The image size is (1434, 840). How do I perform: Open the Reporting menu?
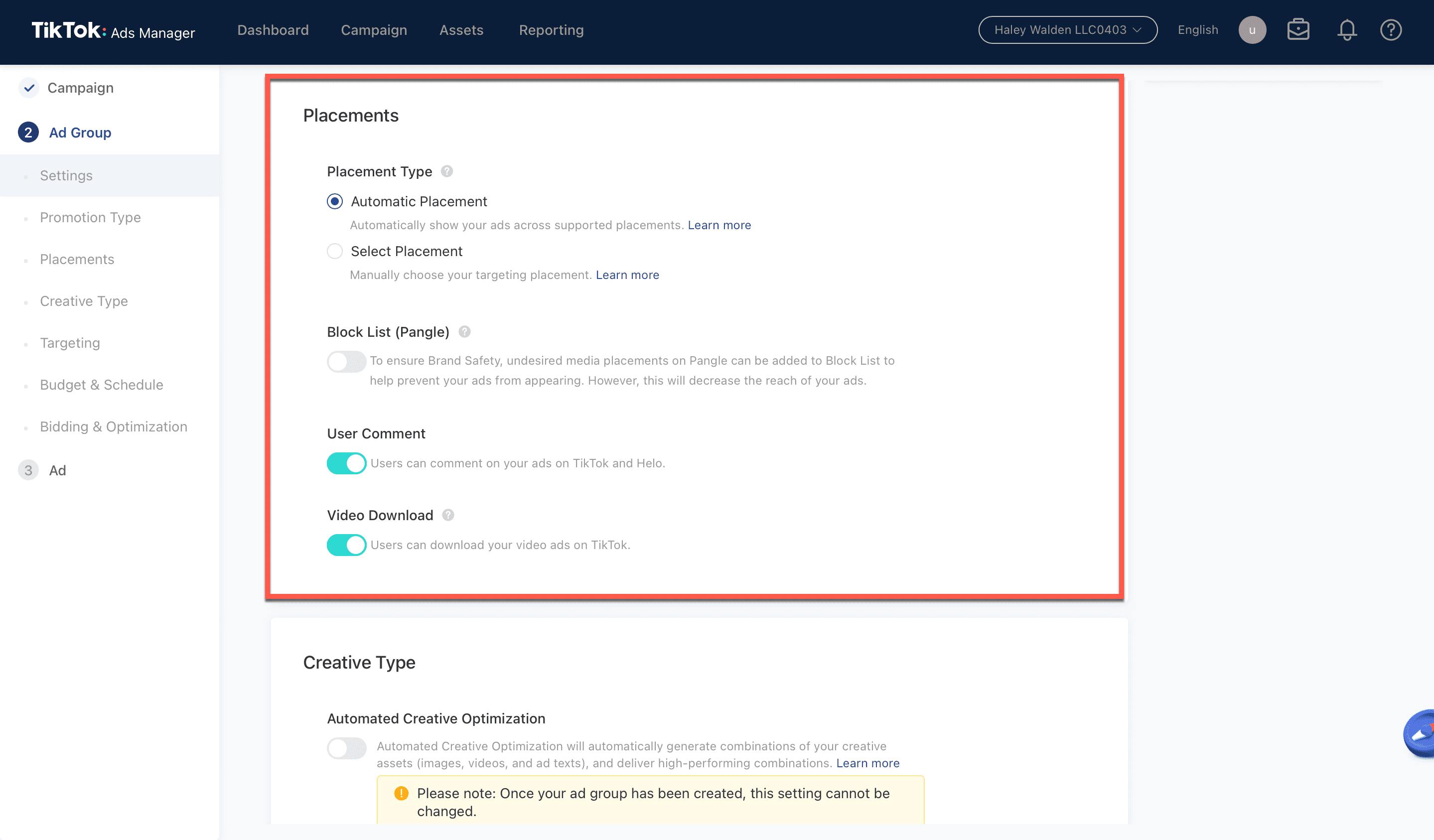tap(551, 30)
